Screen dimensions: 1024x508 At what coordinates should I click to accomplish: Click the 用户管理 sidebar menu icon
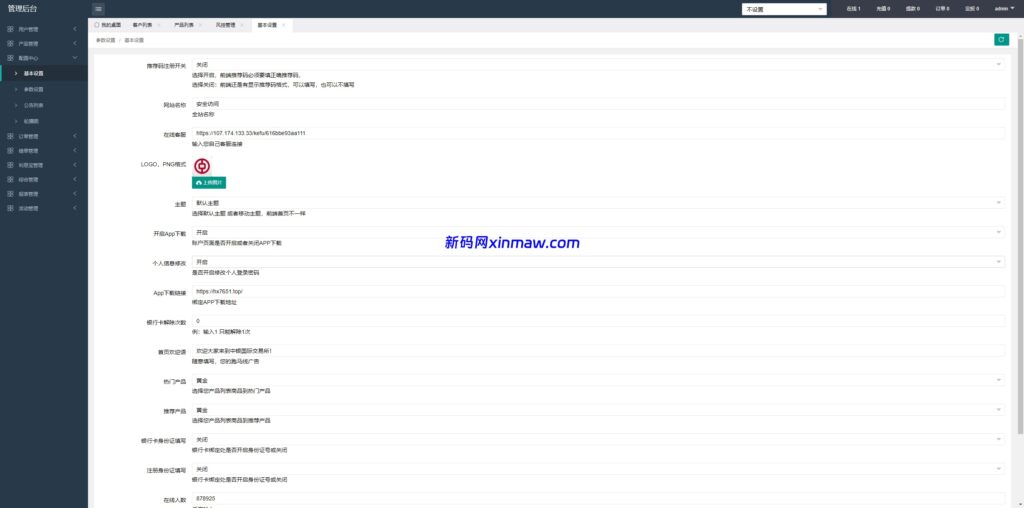click(x=10, y=28)
